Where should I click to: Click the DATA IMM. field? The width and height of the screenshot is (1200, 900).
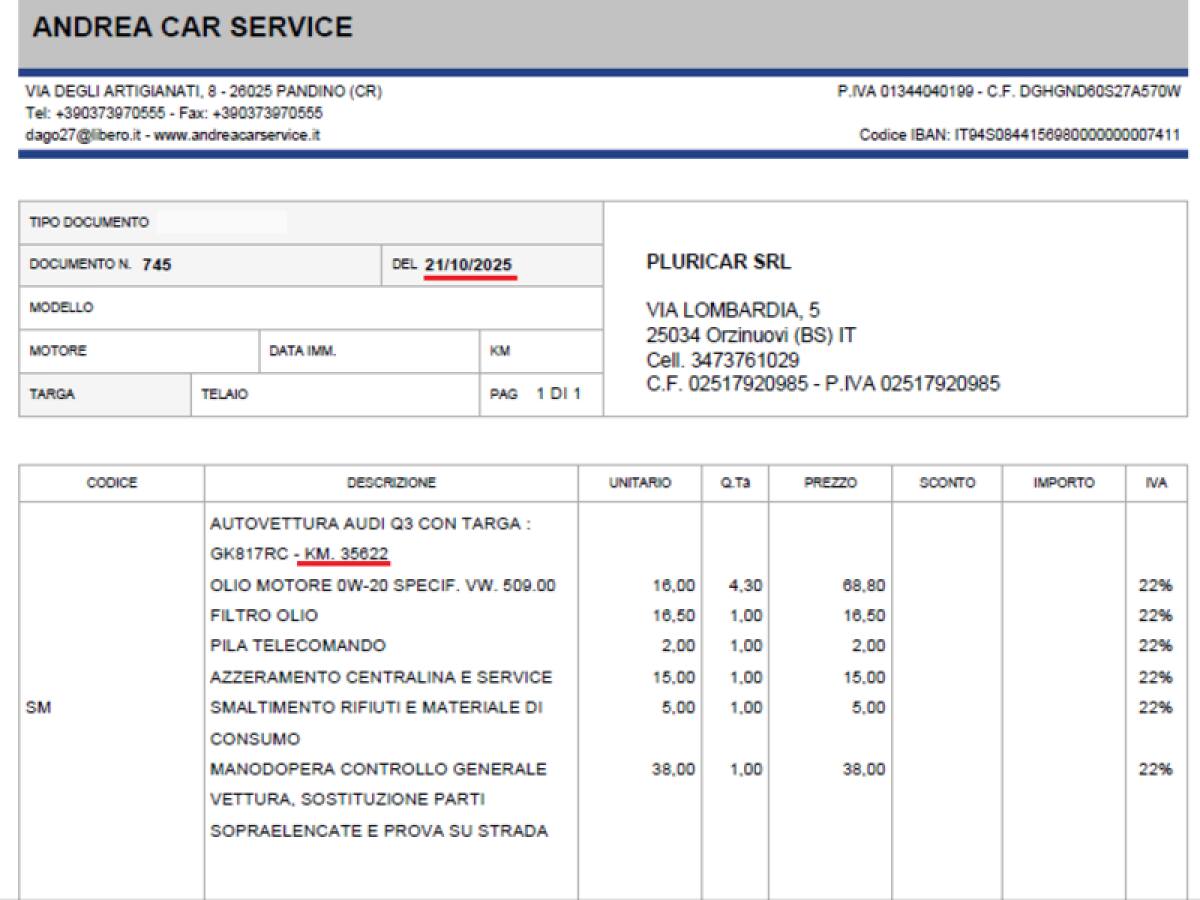pyautogui.click(x=370, y=351)
